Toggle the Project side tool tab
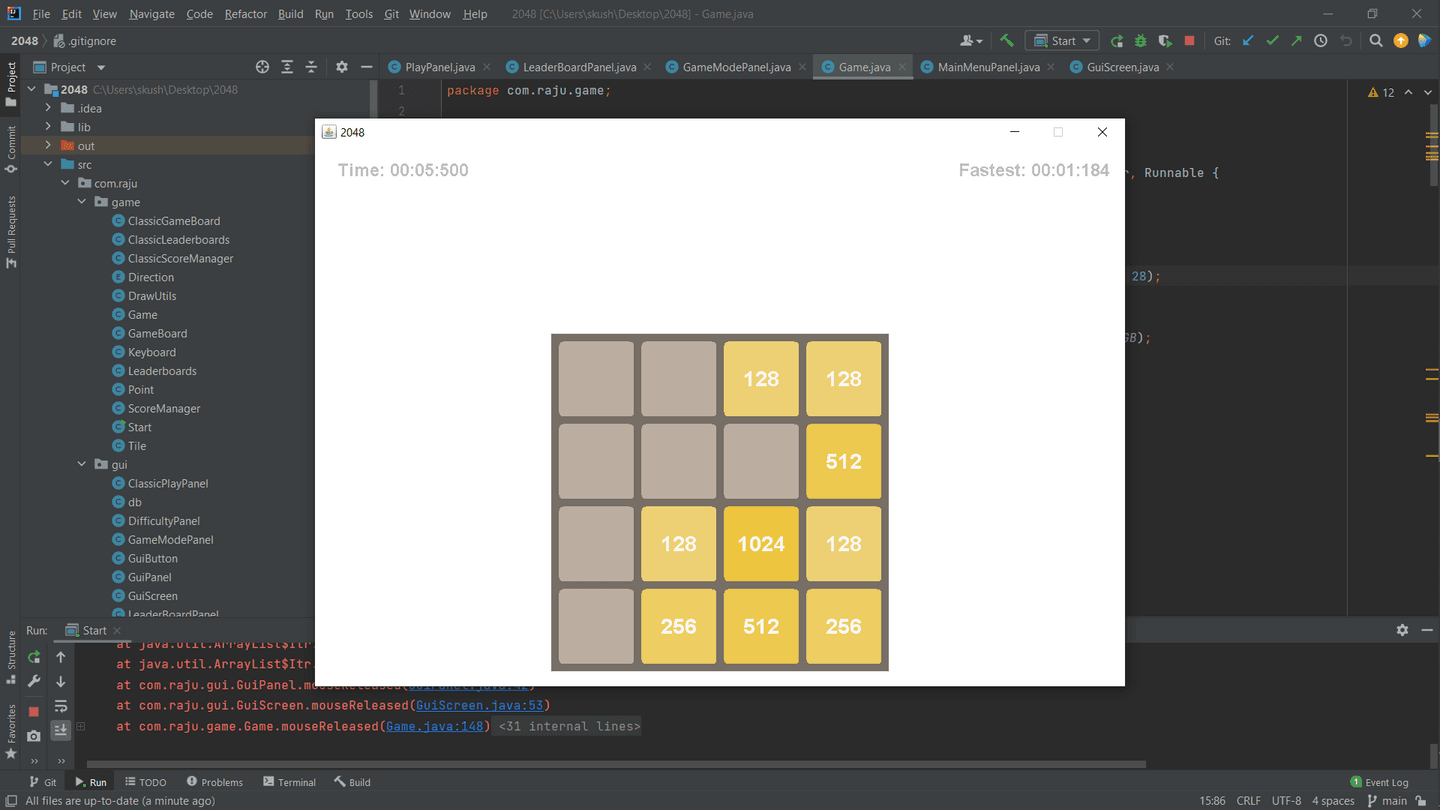 pyautogui.click(x=11, y=84)
